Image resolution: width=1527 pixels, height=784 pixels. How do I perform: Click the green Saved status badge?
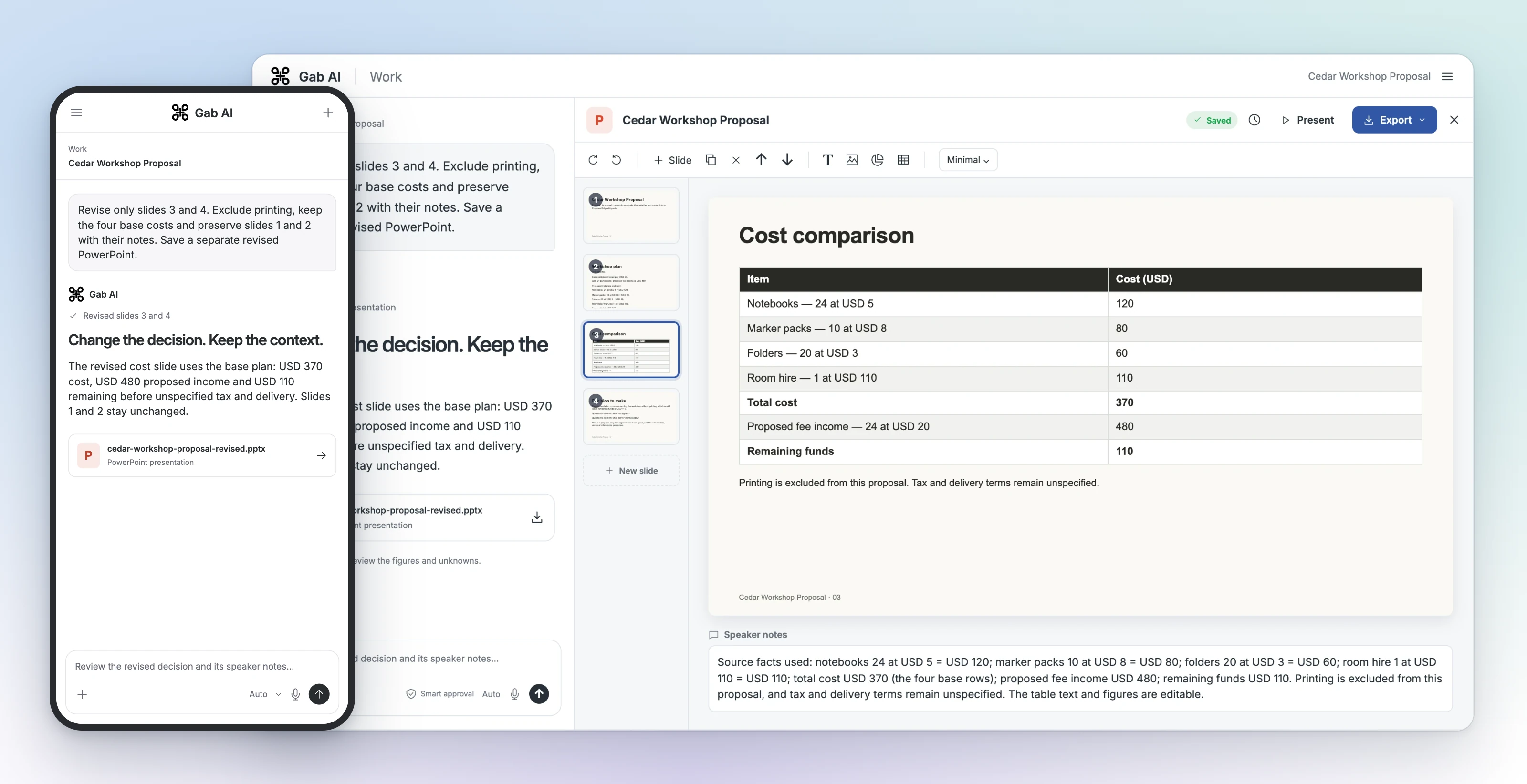pos(1212,120)
